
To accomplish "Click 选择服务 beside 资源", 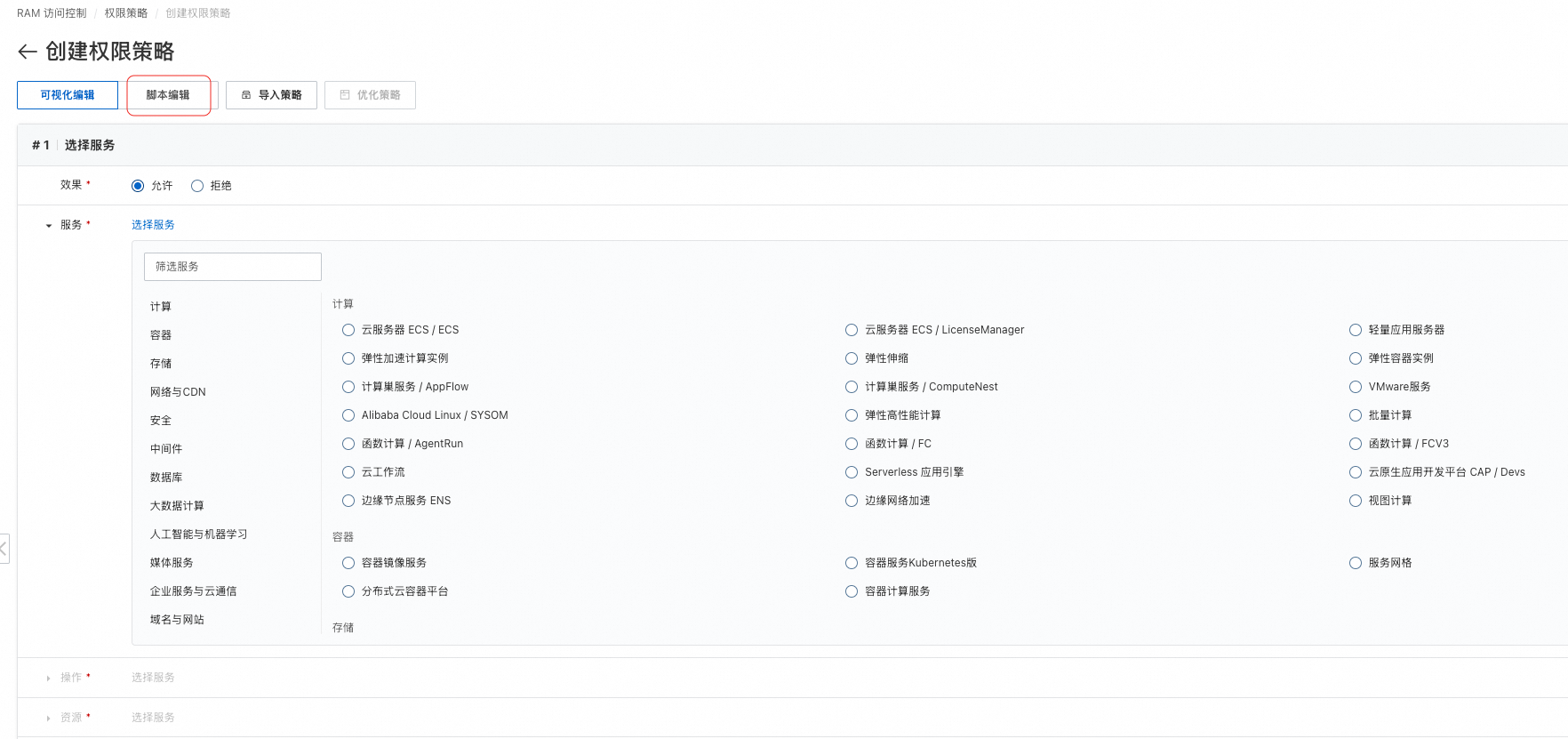I will pyautogui.click(x=153, y=718).
